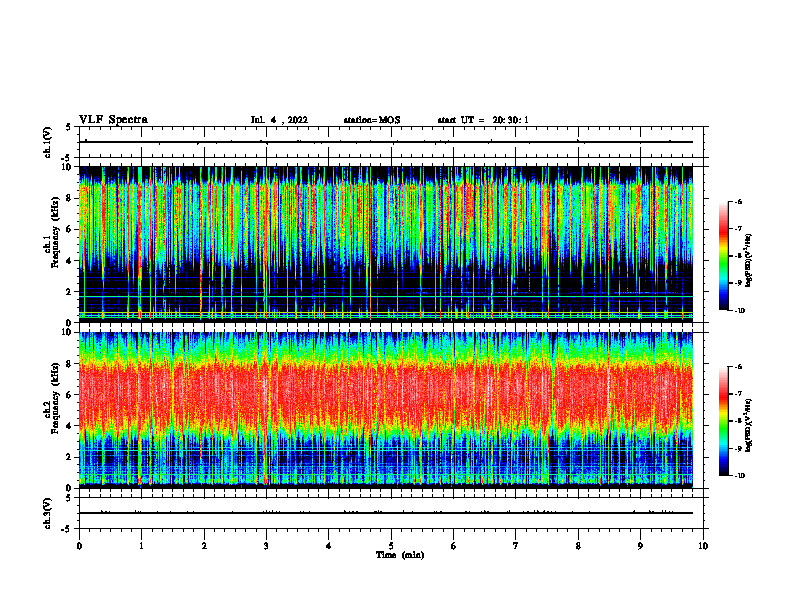Click the "-10" label on ch.2 color bar
The width and height of the screenshot is (792, 612).
click(x=740, y=476)
